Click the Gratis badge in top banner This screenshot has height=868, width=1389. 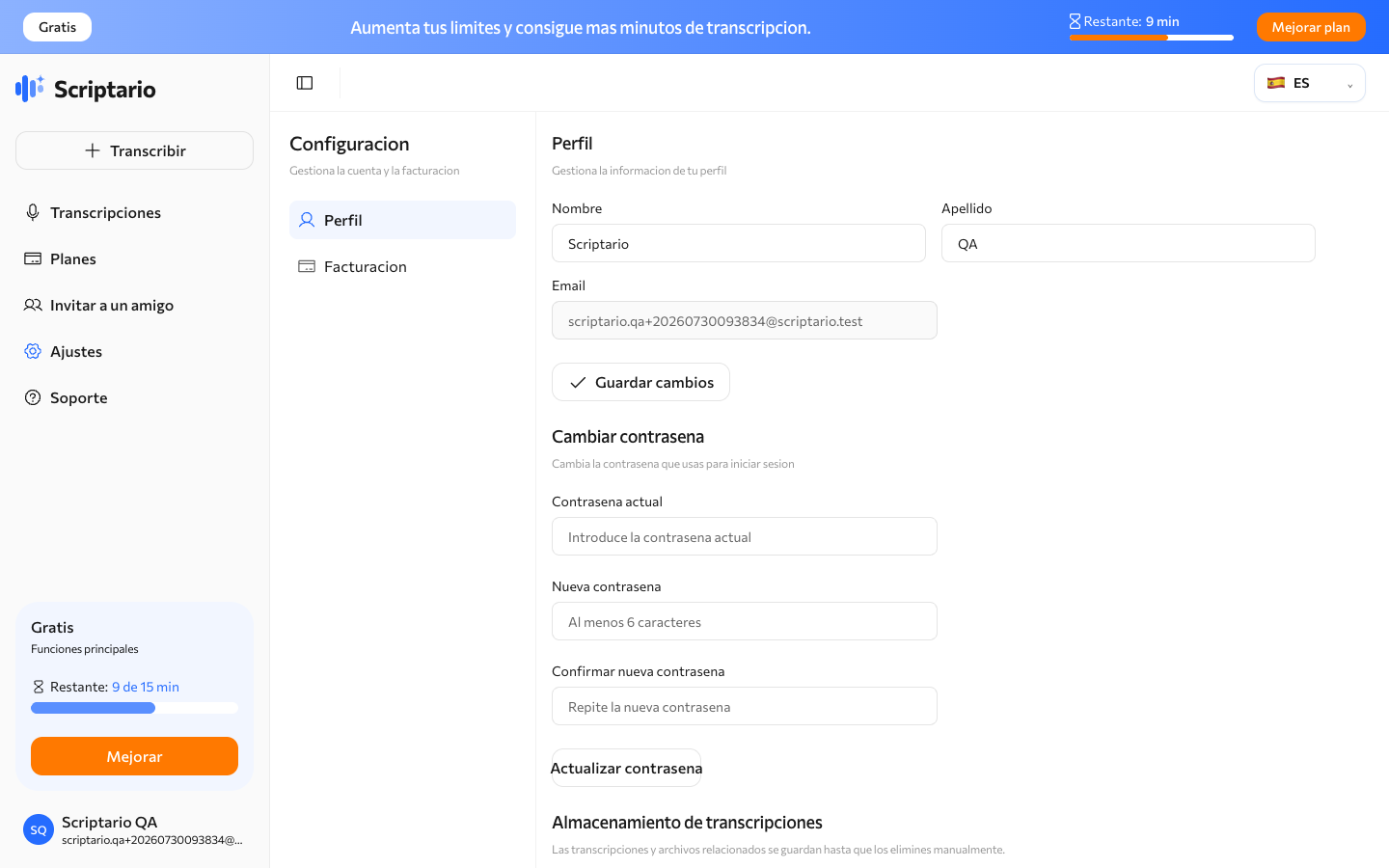(x=57, y=27)
